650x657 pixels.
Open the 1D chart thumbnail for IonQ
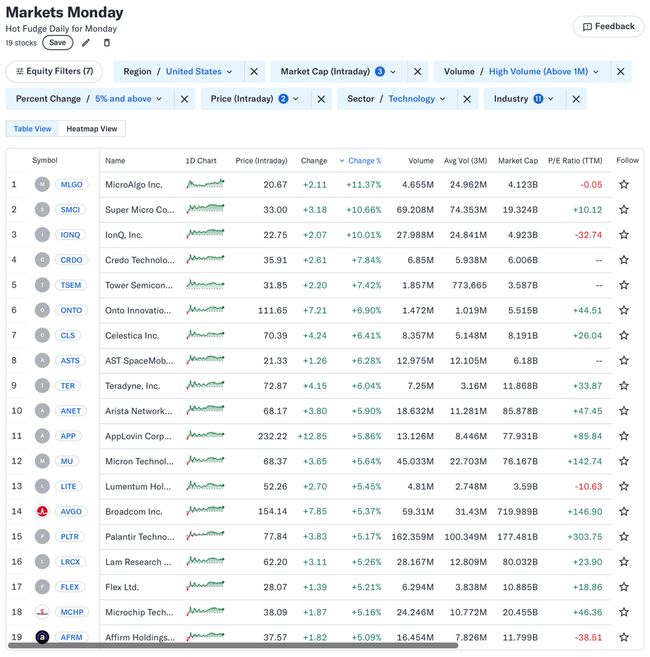click(204, 234)
